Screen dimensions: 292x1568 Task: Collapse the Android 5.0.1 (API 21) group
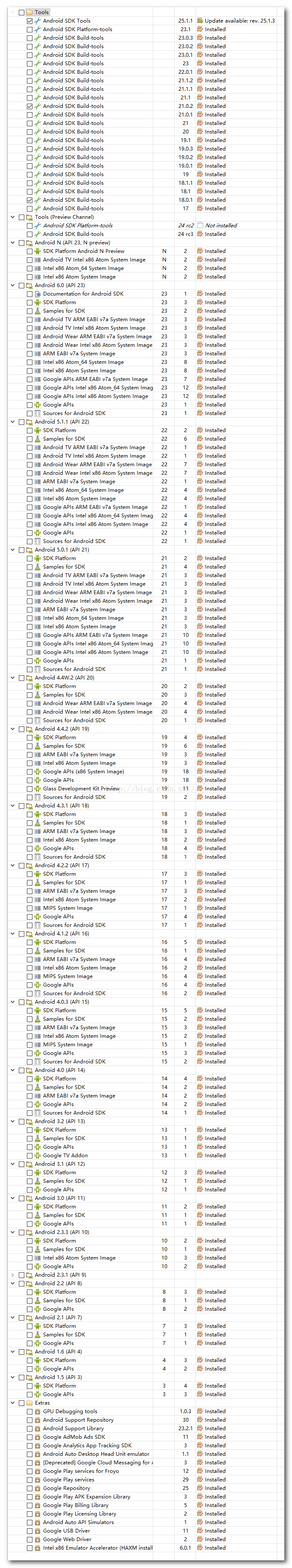click(x=13, y=549)
